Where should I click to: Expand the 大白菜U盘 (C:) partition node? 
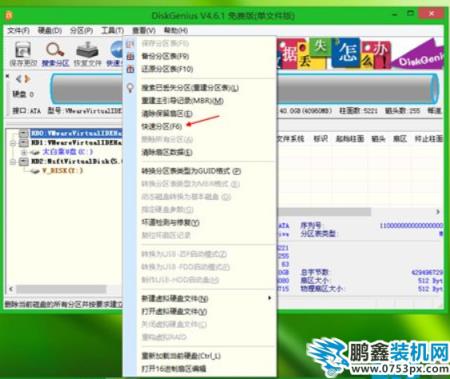tap(24, 152)
